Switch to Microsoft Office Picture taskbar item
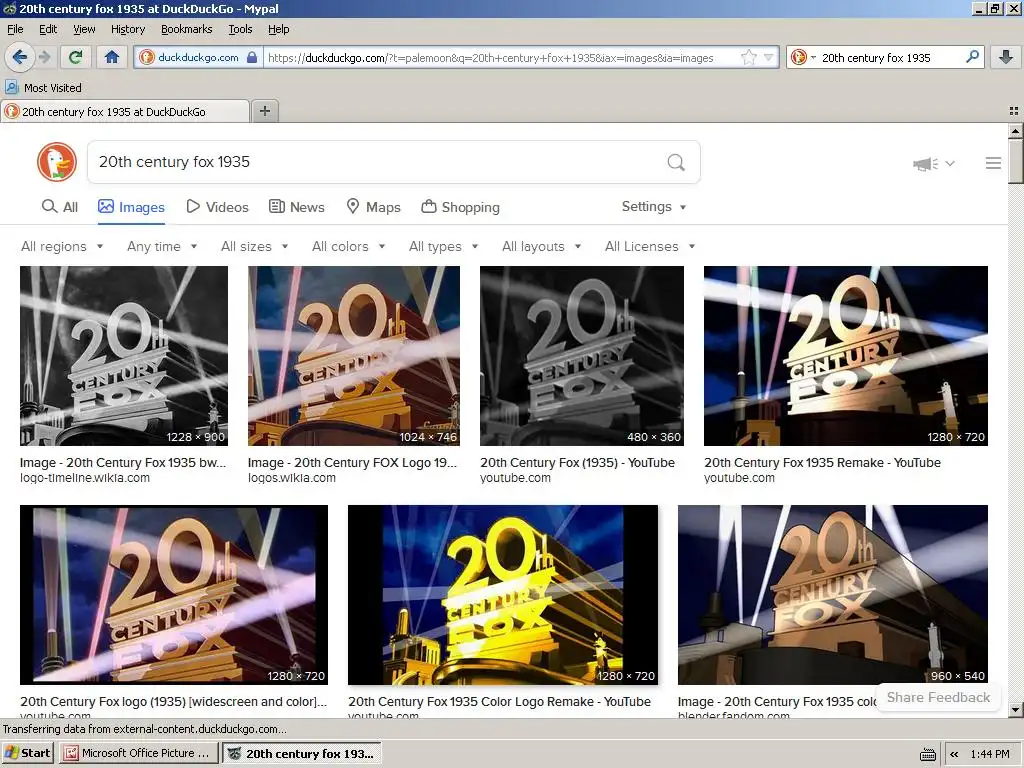The image size is (1024, 768). (x=138, y=753)
